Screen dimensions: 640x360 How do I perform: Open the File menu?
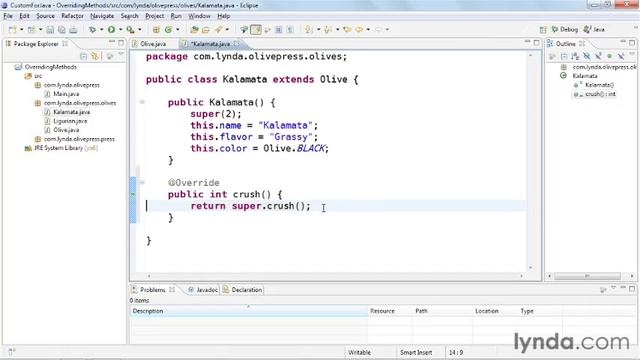(8, 16)
